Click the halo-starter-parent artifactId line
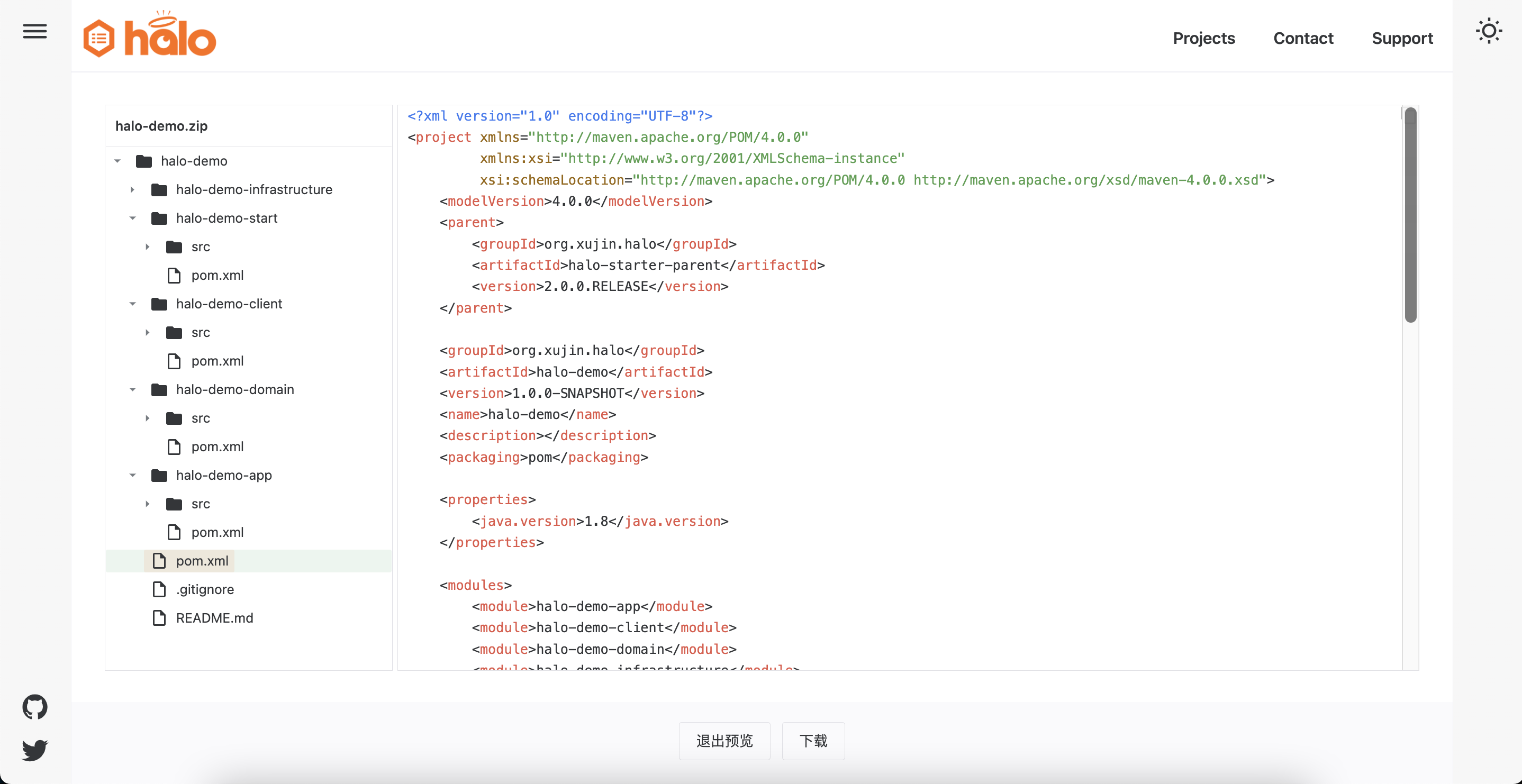The width and height of the screenshot is (1522, 784). point(648,265)
